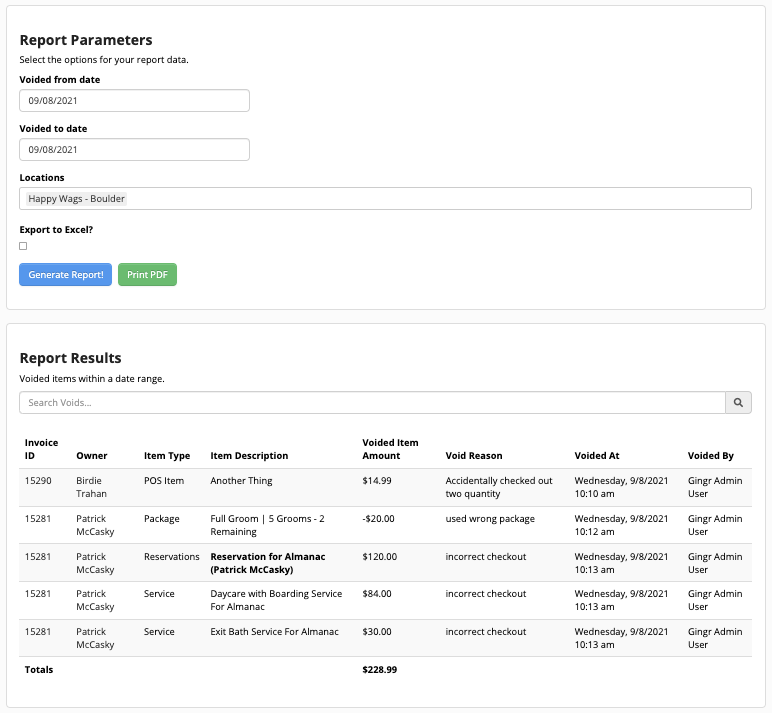Sort by Voided At column header

pyautogui.click(x=597, y=455)
